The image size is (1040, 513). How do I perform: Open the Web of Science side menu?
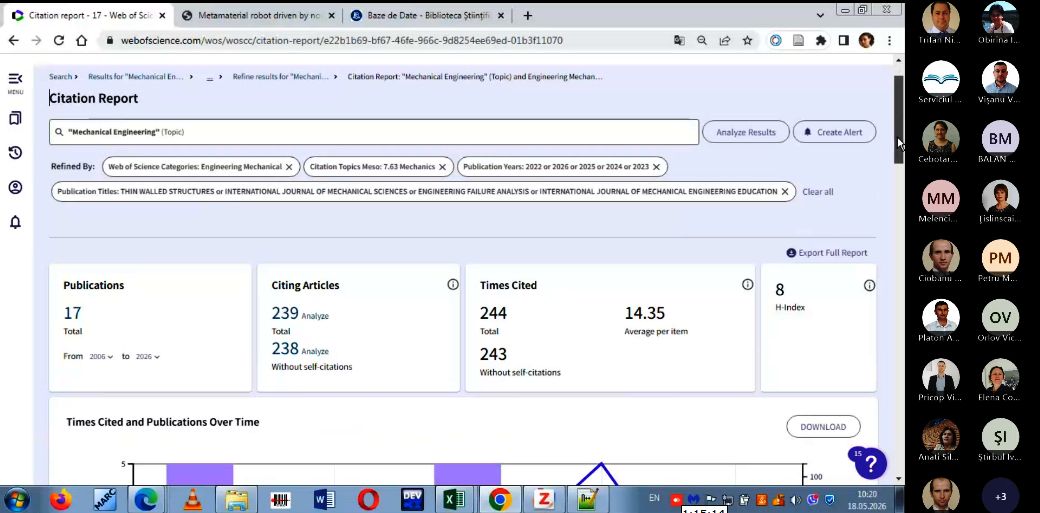point(15,83)
